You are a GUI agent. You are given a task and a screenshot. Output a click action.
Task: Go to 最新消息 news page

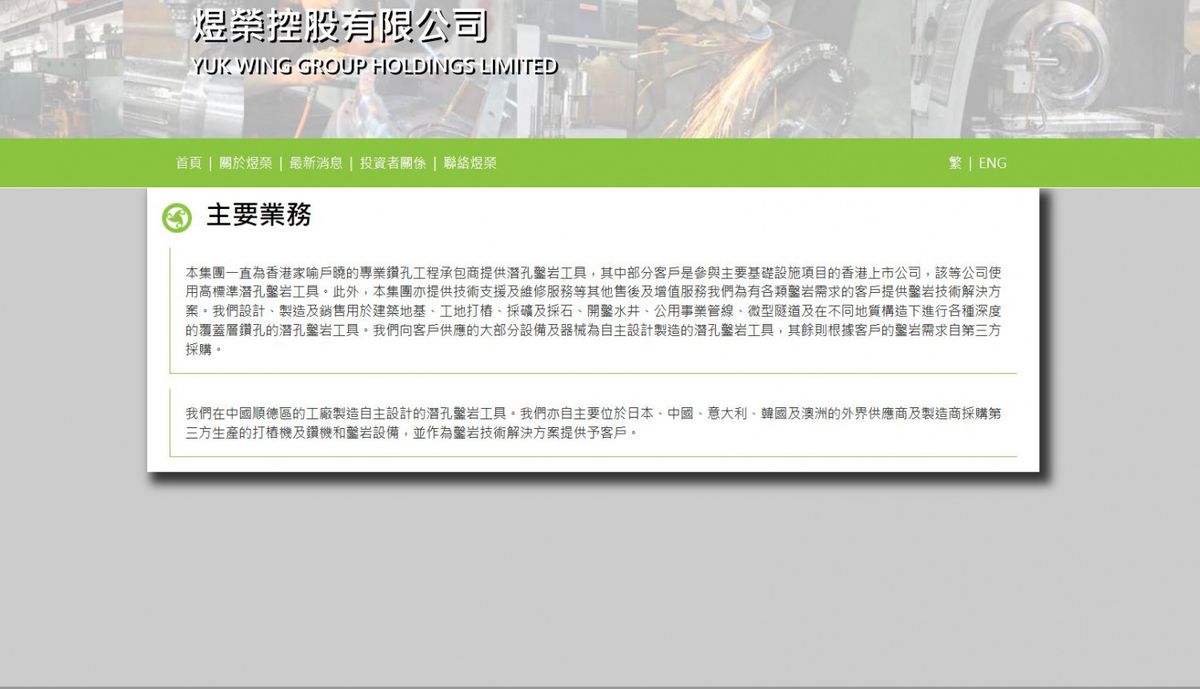[316, 163]
